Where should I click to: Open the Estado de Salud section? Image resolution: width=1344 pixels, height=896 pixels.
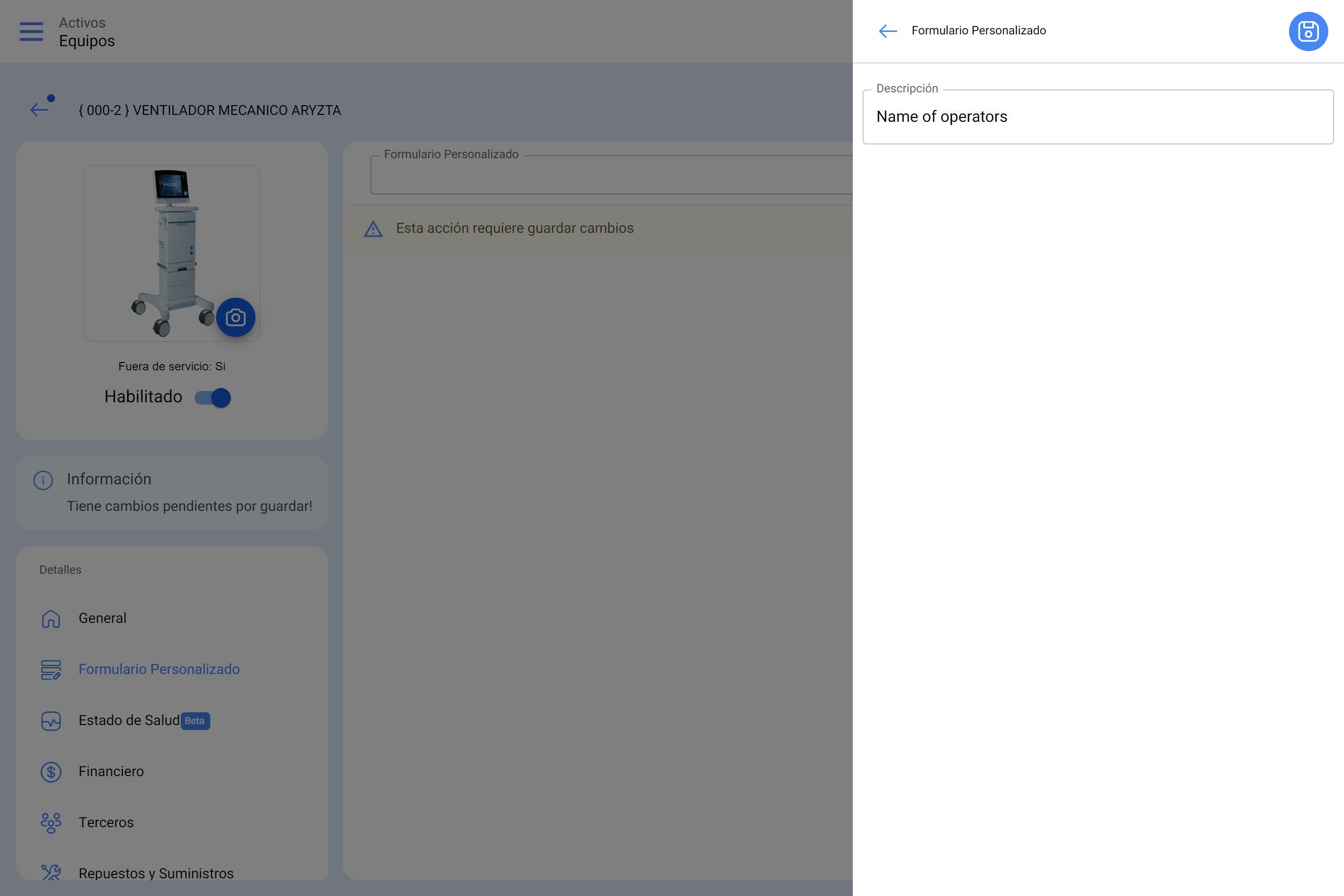[171, 721]
